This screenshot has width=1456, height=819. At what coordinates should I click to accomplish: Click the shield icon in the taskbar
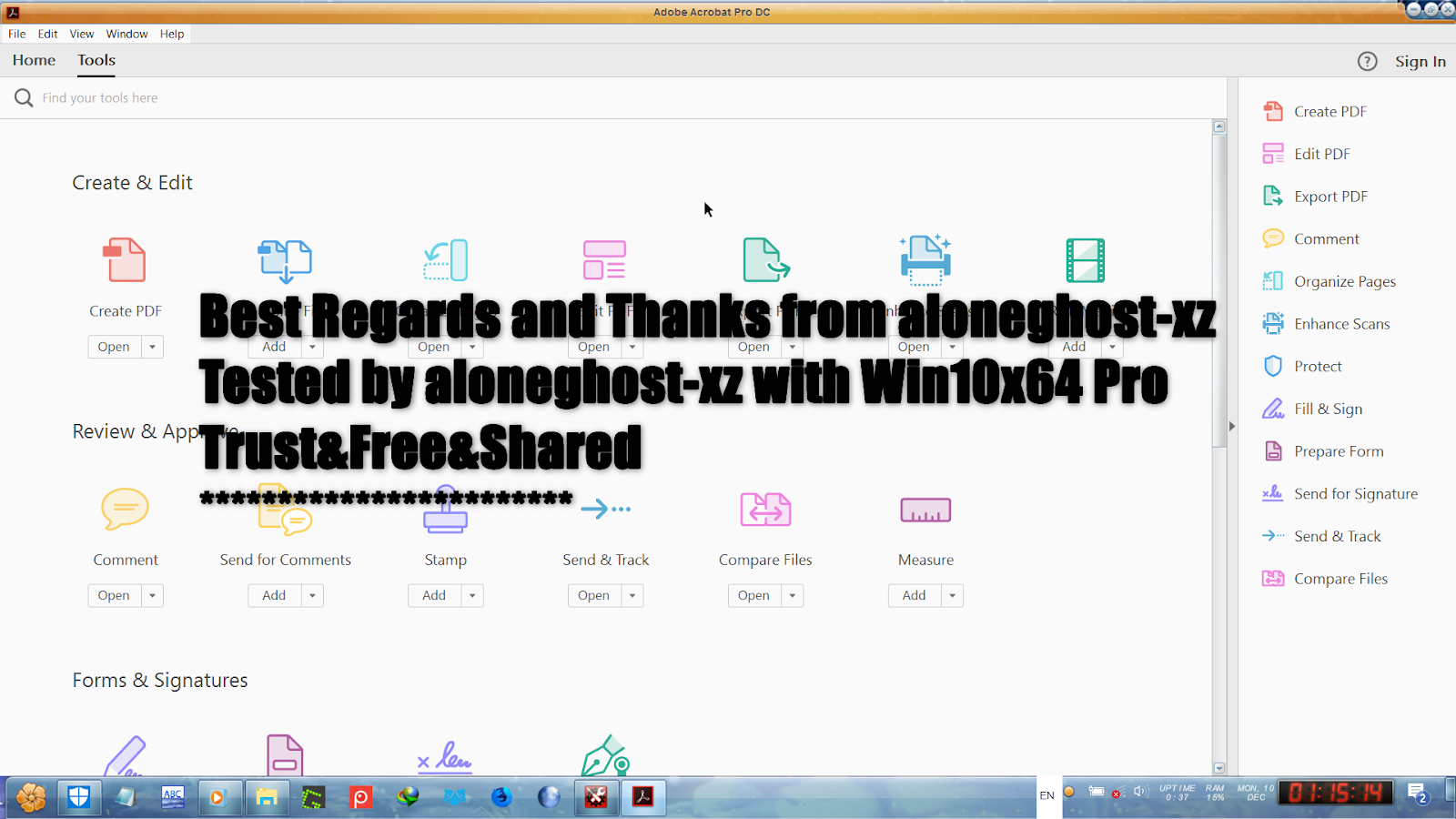78,797
